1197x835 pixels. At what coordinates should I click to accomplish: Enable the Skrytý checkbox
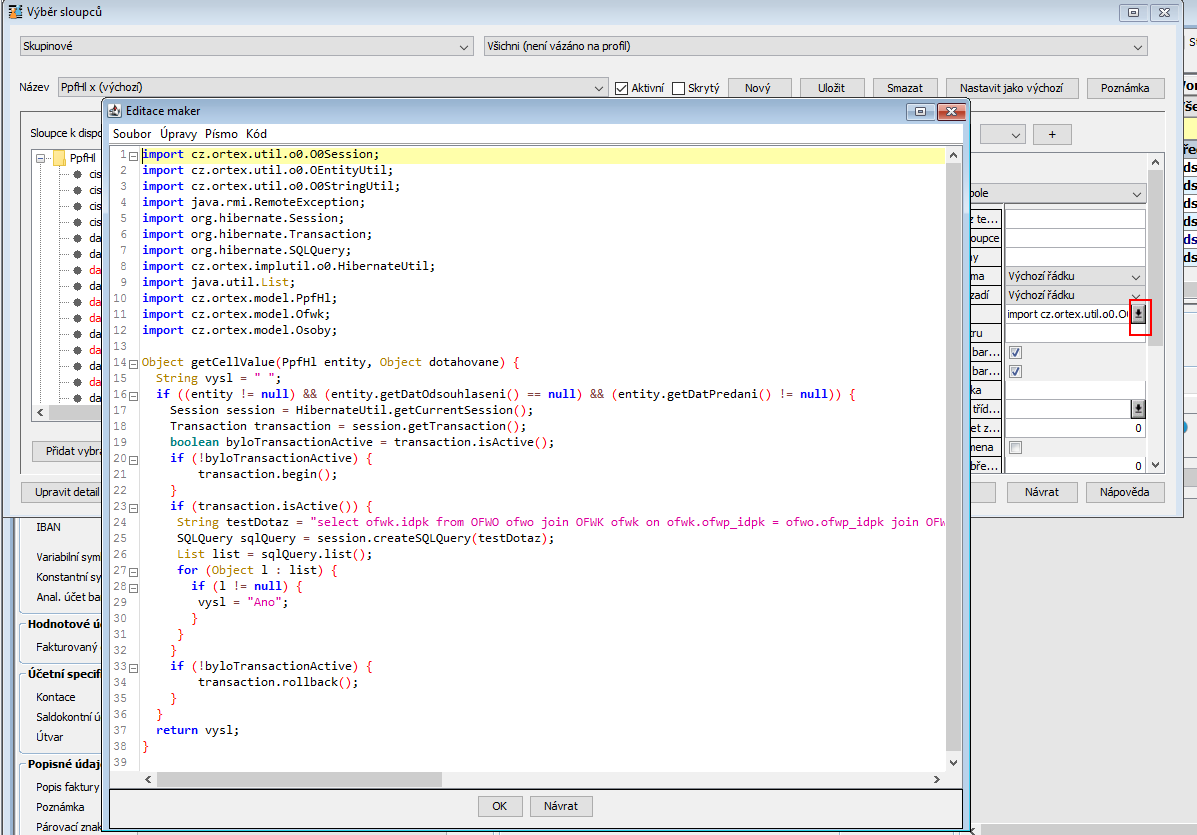(x=679, y=88)
